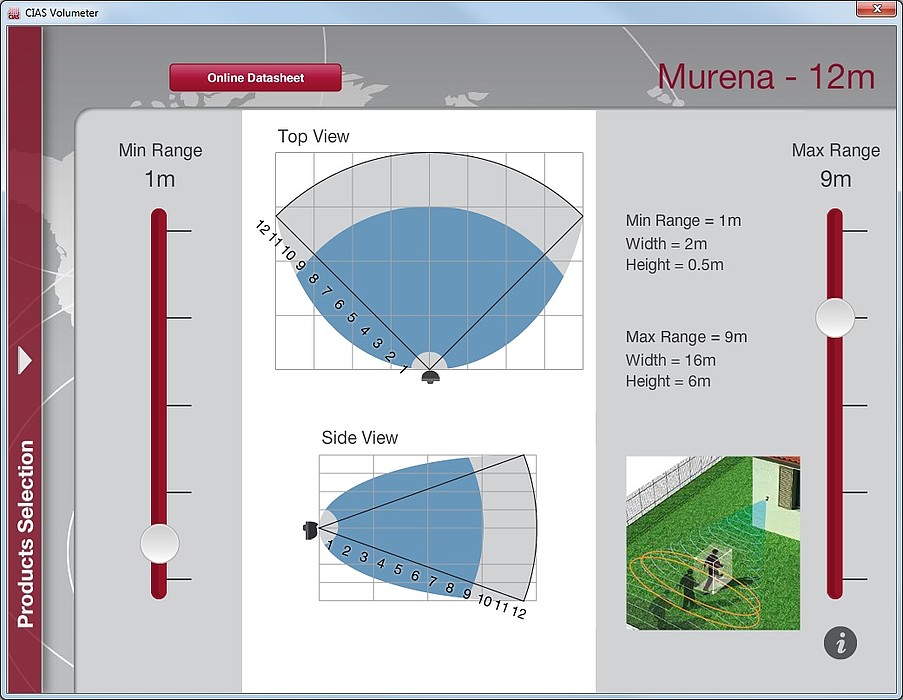903x700 pixels.
Task: Click the Max Range slider knob
Action: coord(835,318)
